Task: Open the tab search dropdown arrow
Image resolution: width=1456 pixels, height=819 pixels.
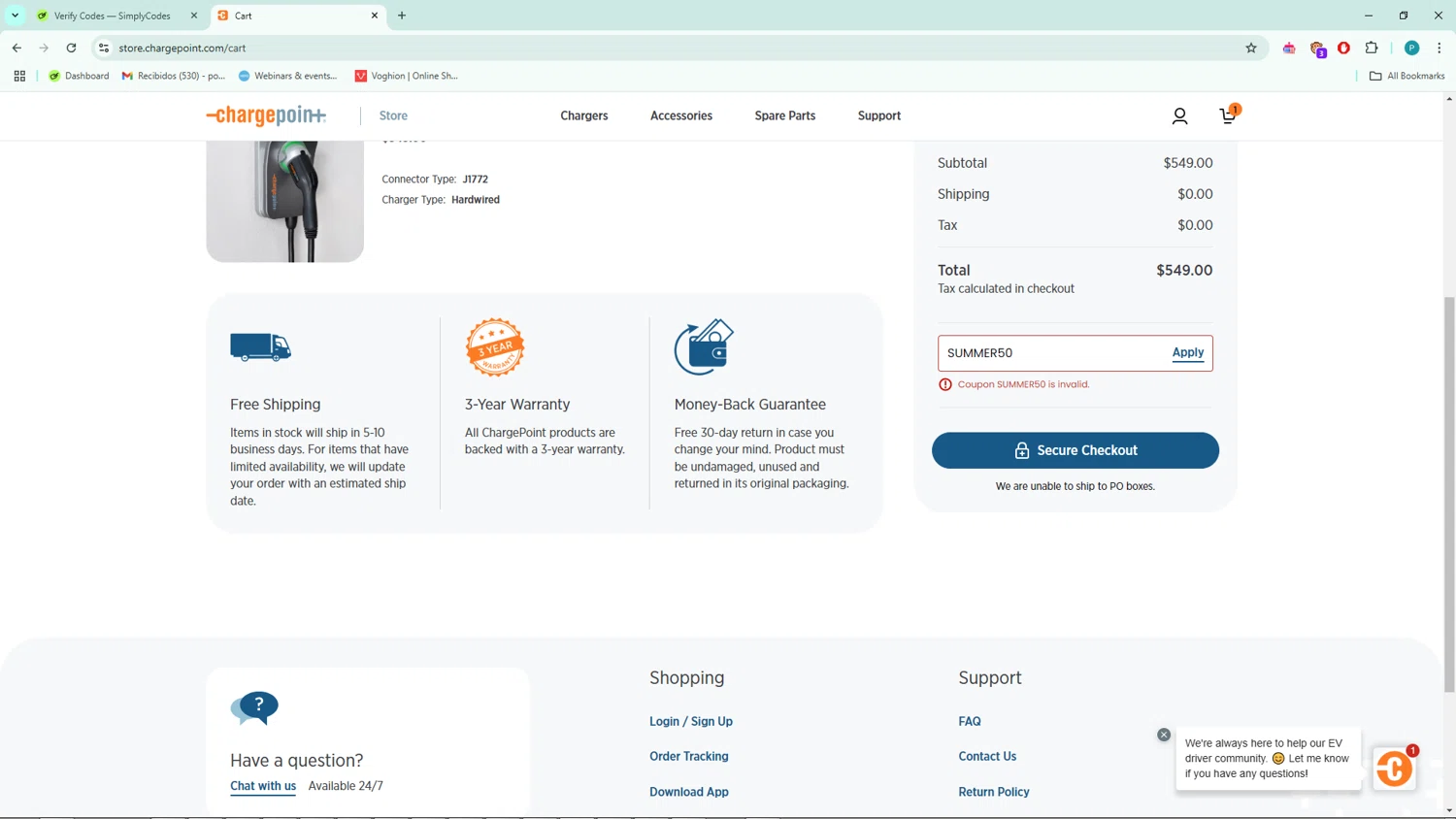Action: tap(15, 16)
